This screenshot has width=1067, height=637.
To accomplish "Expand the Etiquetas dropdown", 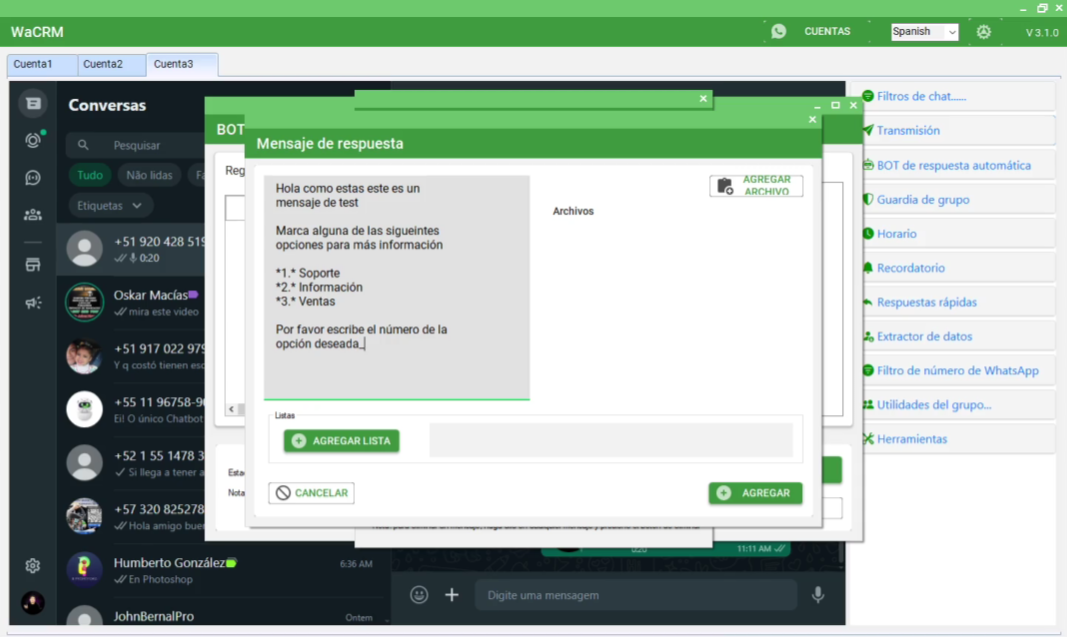I will point(110,204).
